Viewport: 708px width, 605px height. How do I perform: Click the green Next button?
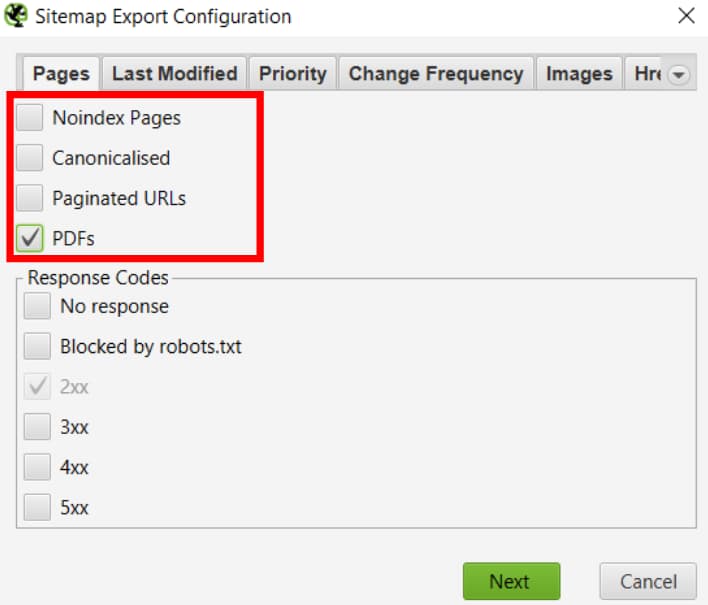pos(511,581)
